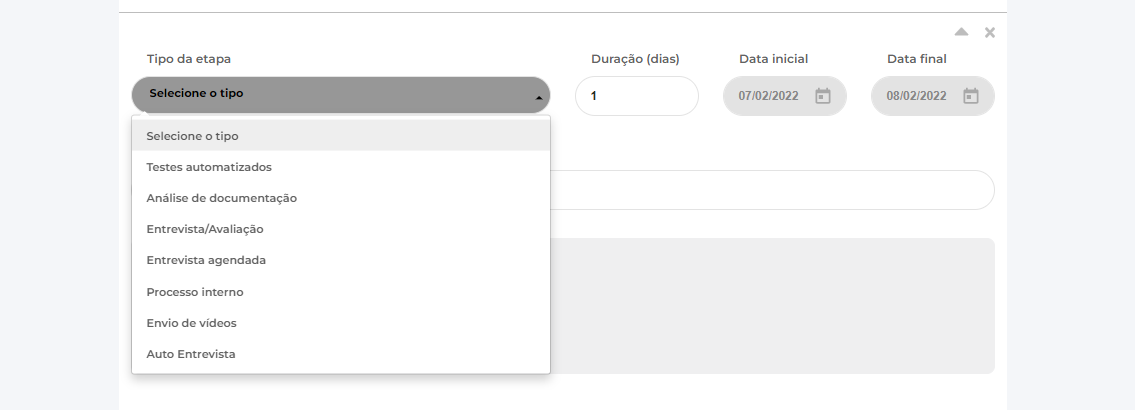Click the Data inicial date field
The image size is (1135, 410).
coord(770,96)
